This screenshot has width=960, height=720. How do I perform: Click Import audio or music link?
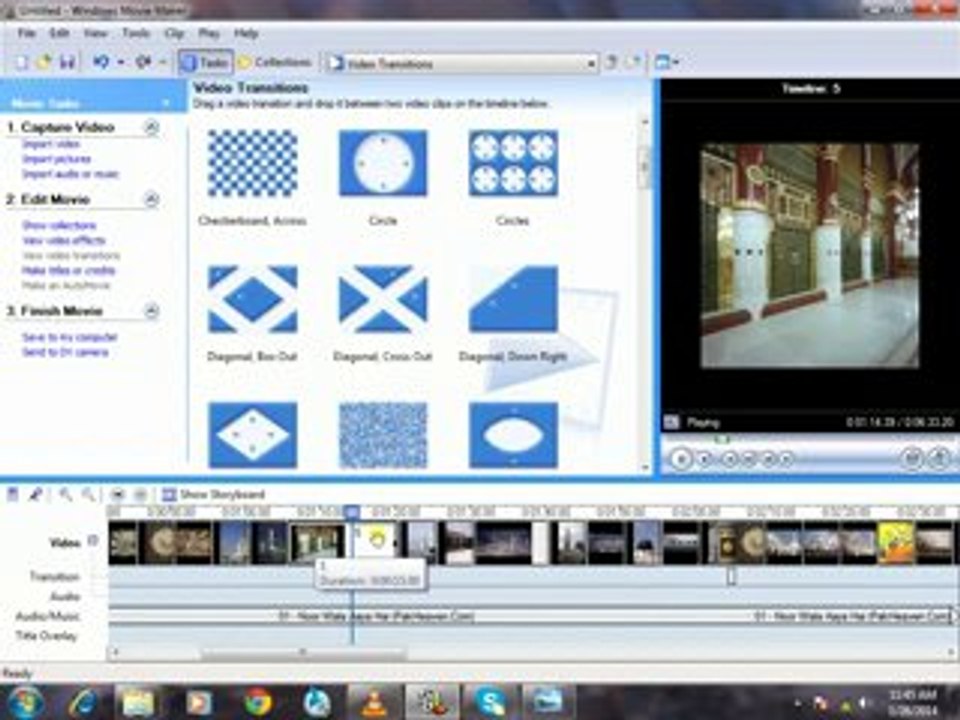pyautogui.click(x=70, y=174)
